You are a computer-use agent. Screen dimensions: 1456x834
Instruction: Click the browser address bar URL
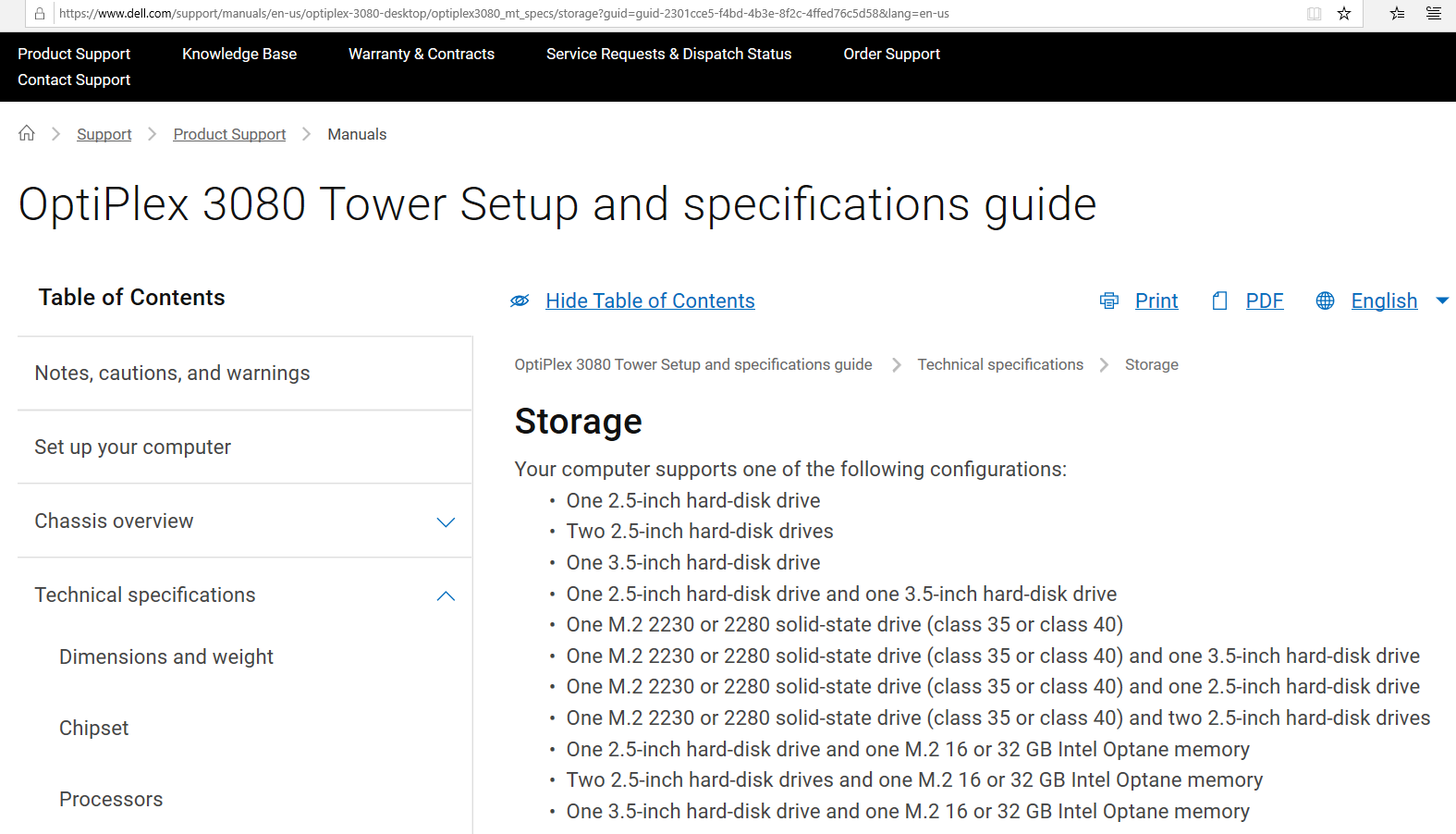pyautogui.click(x=504, y=14)
